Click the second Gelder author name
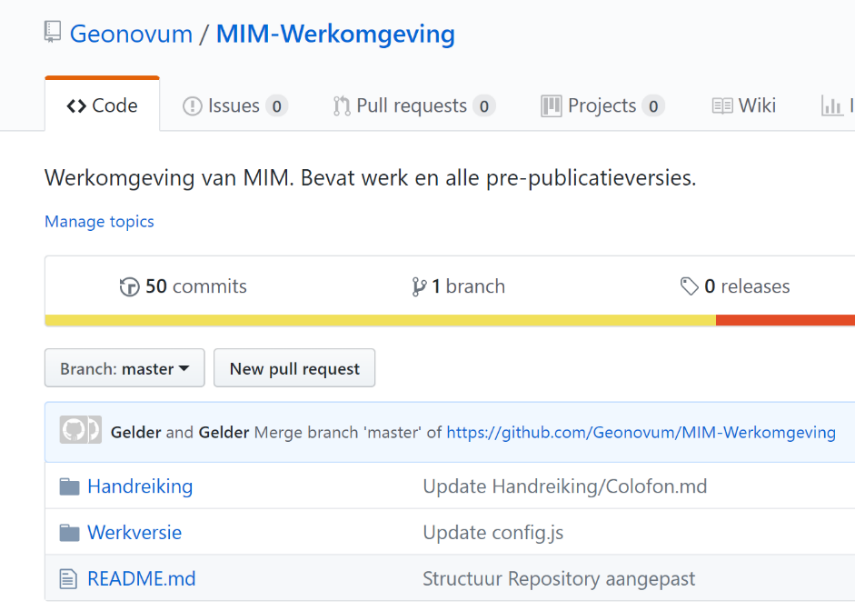Image resolution: width=855 pixels, height=611 pixels. [224, 432]
